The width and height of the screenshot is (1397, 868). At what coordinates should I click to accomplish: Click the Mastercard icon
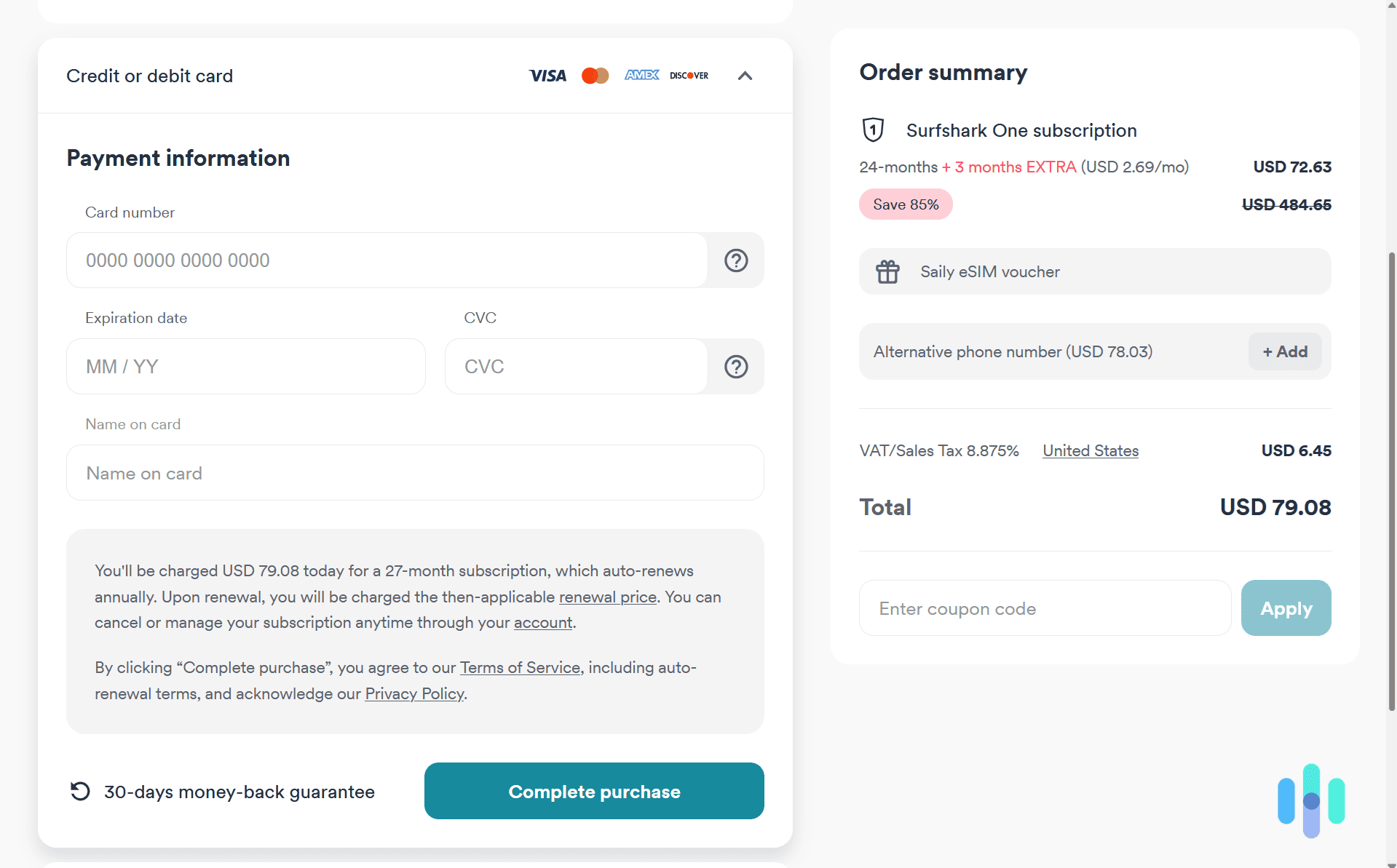595,75
